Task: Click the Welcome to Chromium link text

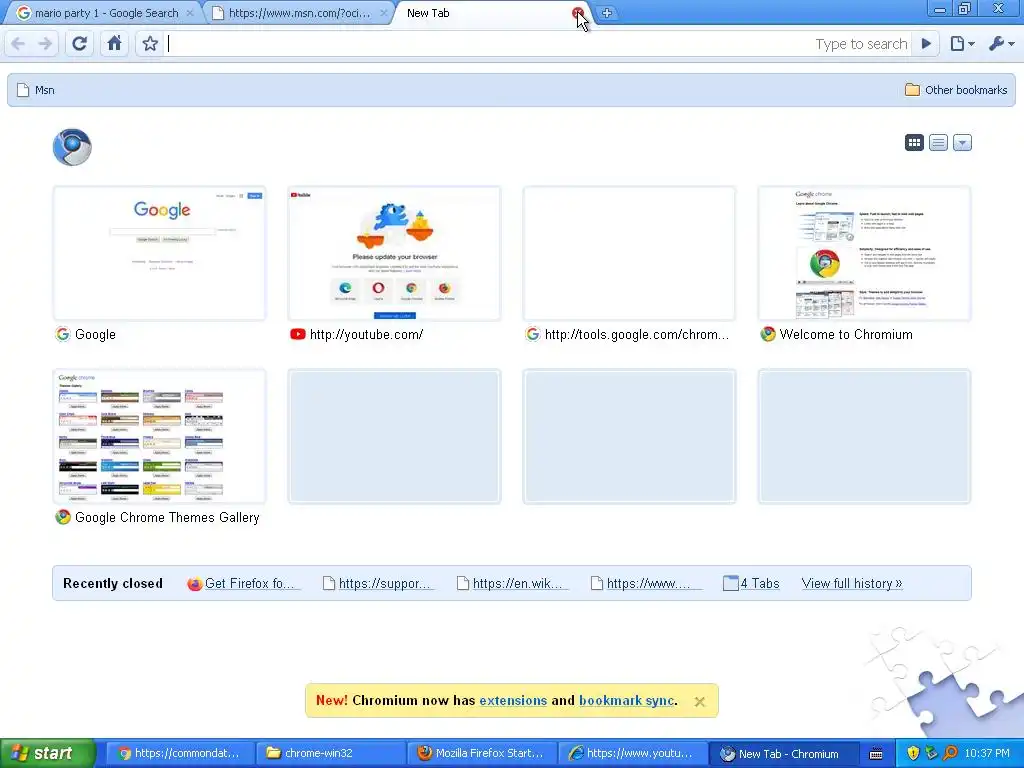Action: point(846,334)
